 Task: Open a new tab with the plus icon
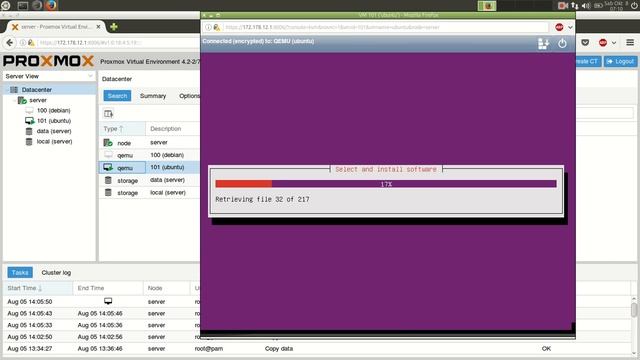coord(114,27)
